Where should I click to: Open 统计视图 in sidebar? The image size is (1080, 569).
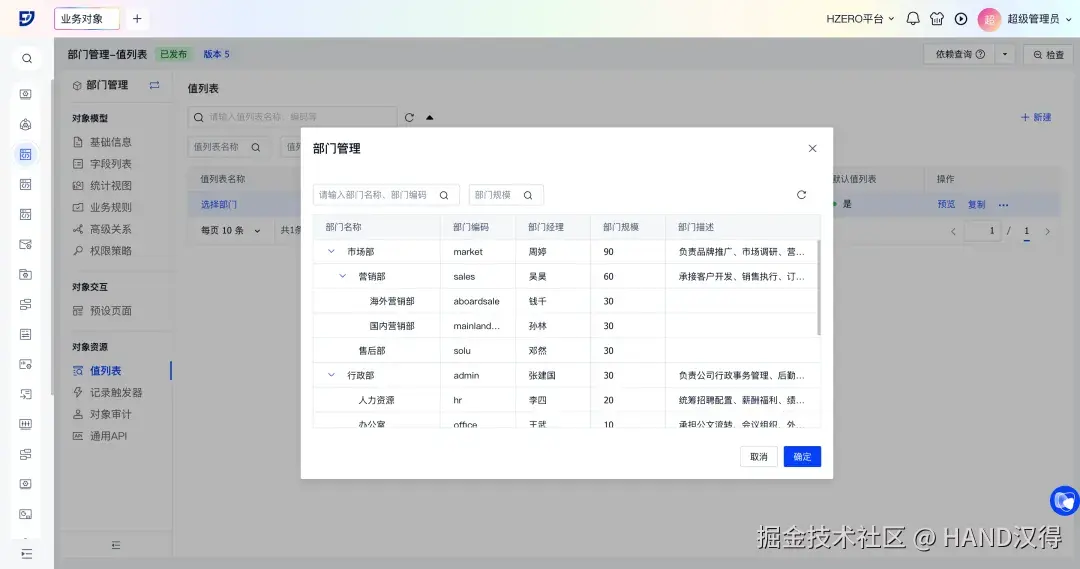coord(102,185)
